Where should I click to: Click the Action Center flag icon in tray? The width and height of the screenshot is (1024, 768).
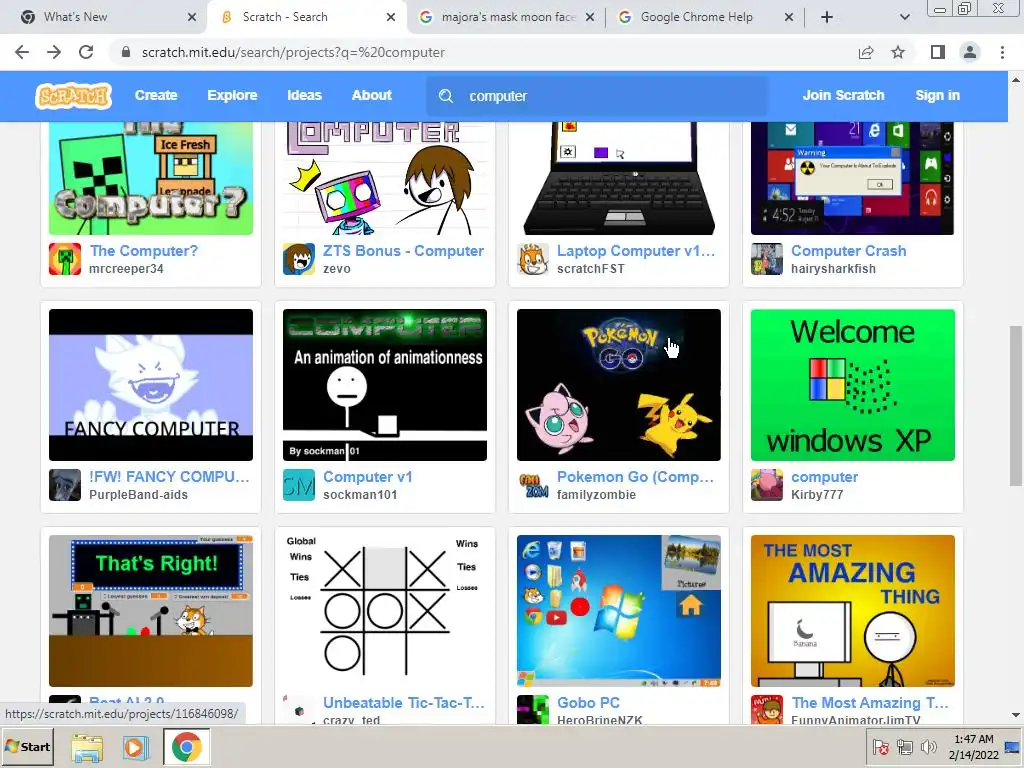(x=881, y=746)
